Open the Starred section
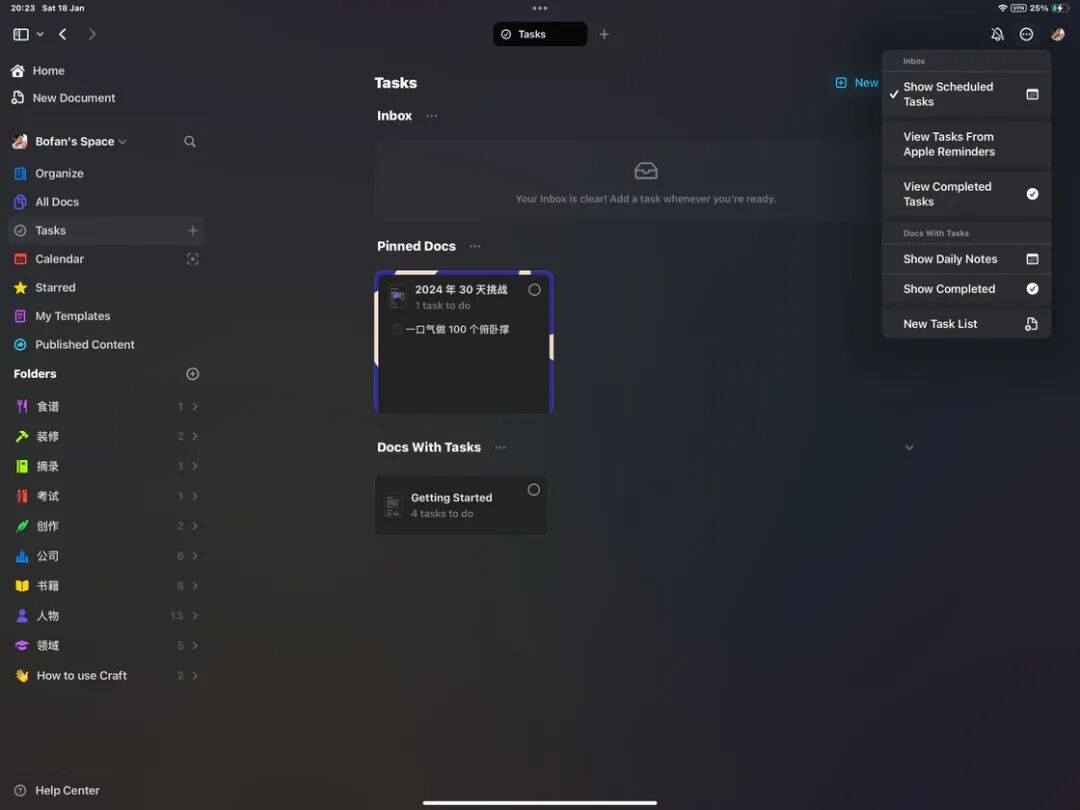Viewport: 1080px width, 810px height. [107, 288]
